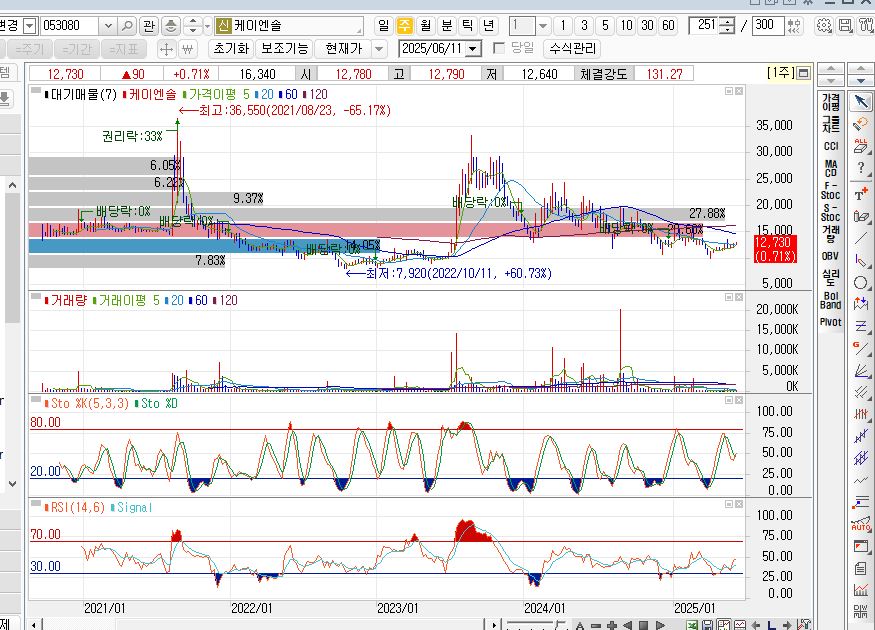The height and width of the screenshot is (630, 875).
Task: Select the 10 interval preset button
Action: click(627, 26)
